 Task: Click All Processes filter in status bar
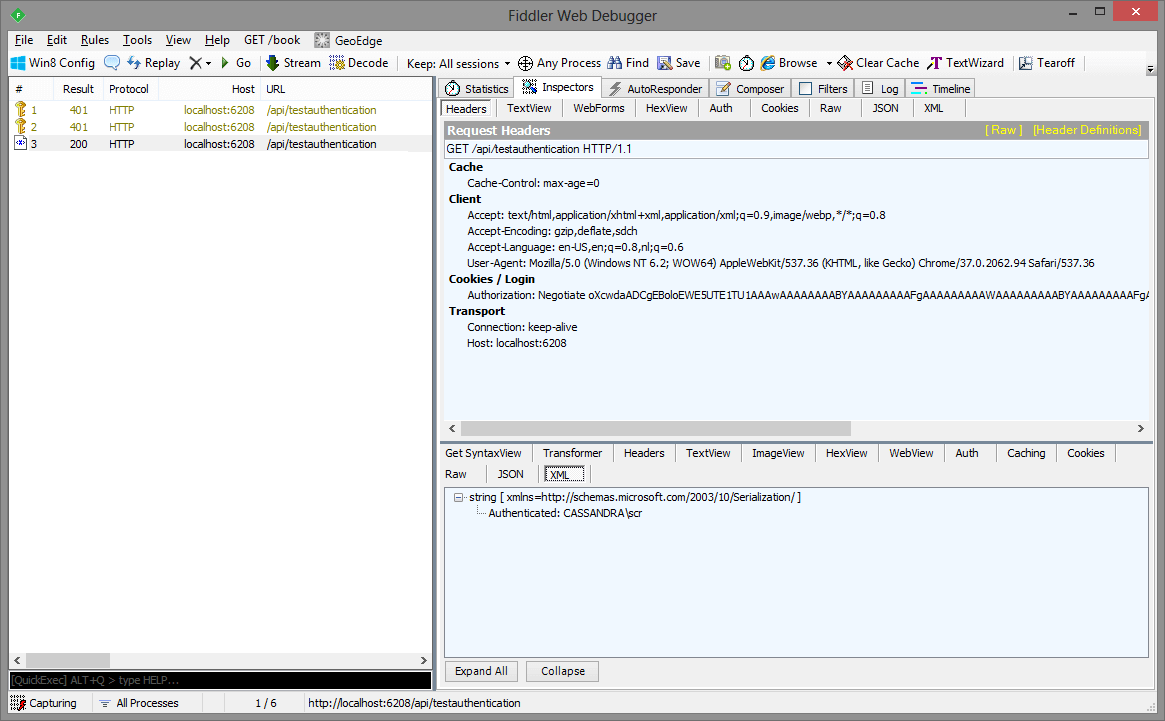(139, 703)
